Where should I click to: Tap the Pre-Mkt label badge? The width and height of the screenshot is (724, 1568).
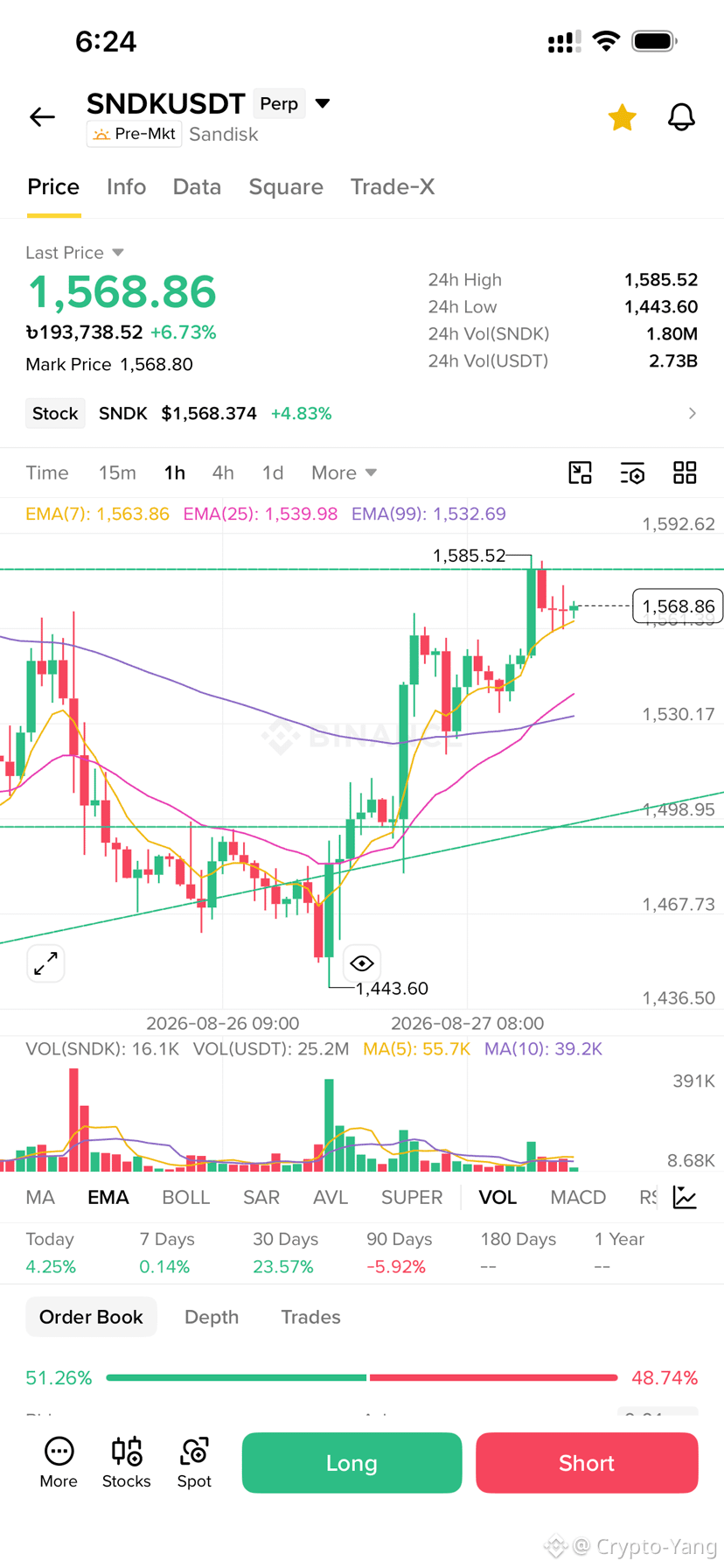click(134, 134)
